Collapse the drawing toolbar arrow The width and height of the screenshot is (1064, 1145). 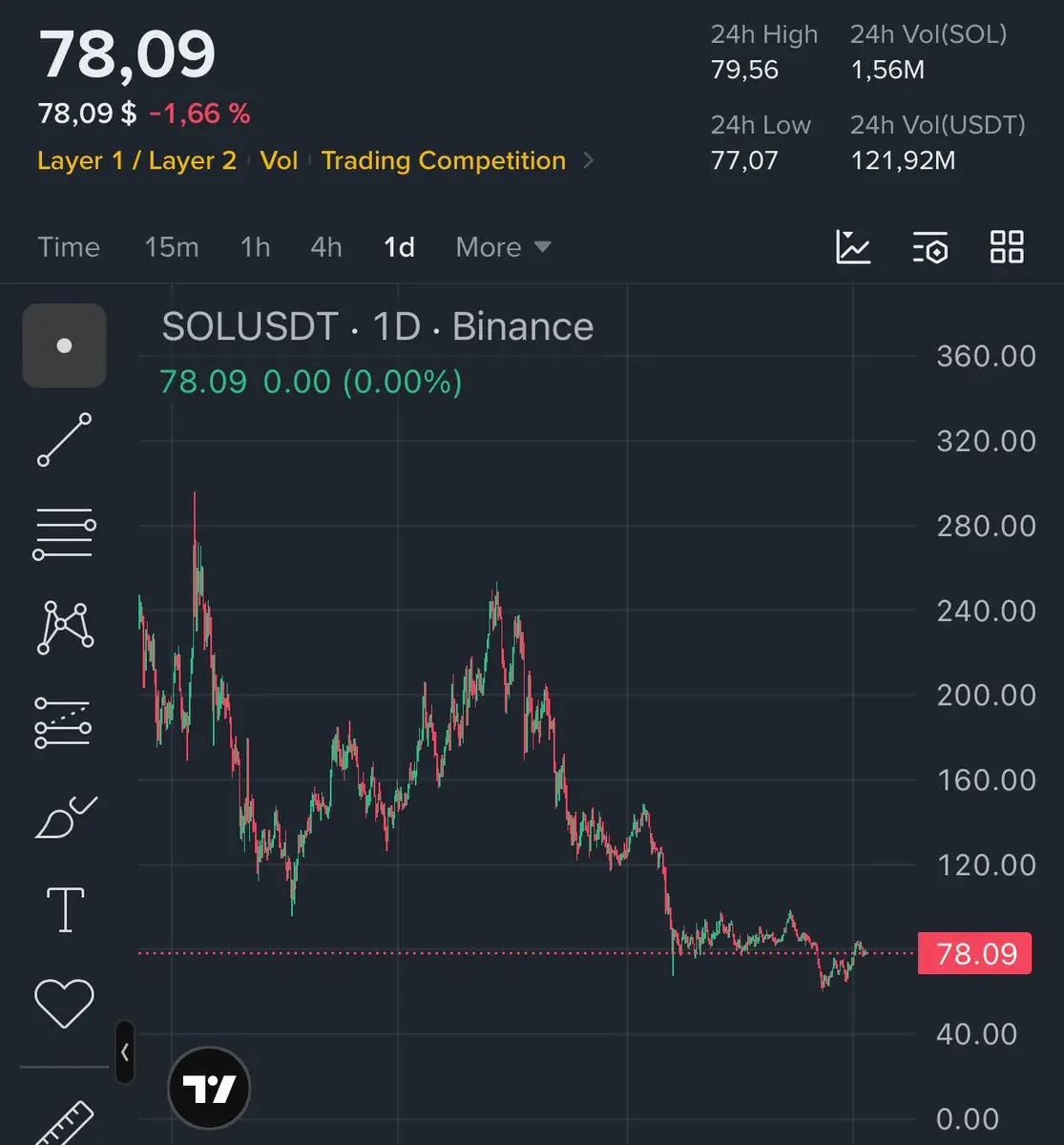click(125, 1052)
